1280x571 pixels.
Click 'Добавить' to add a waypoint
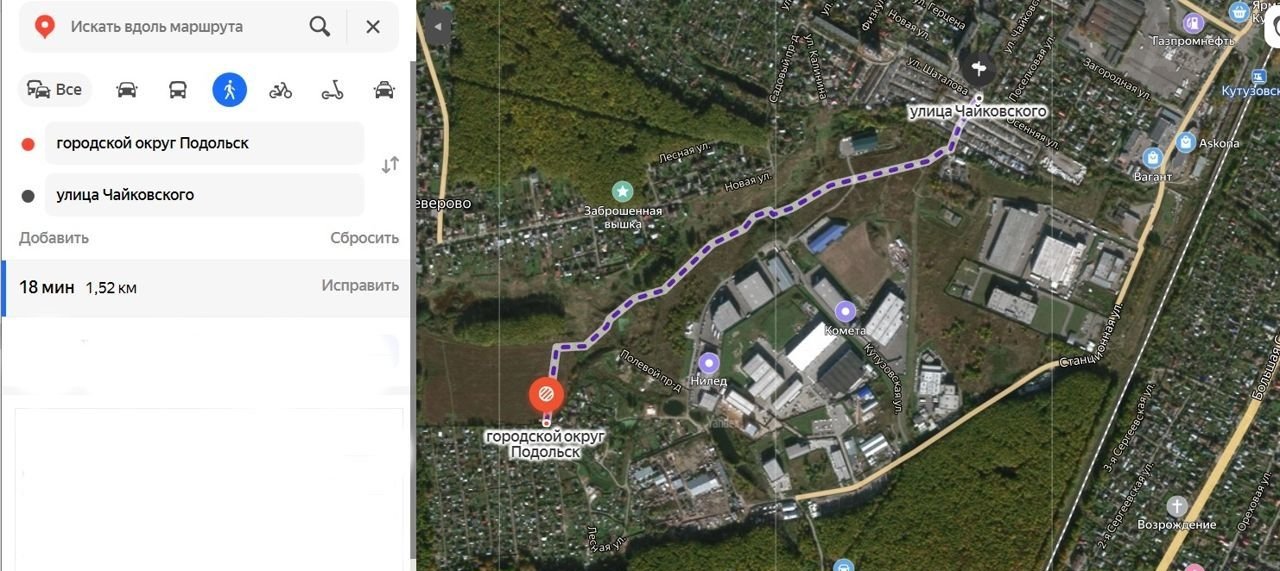tap(54, 238)
